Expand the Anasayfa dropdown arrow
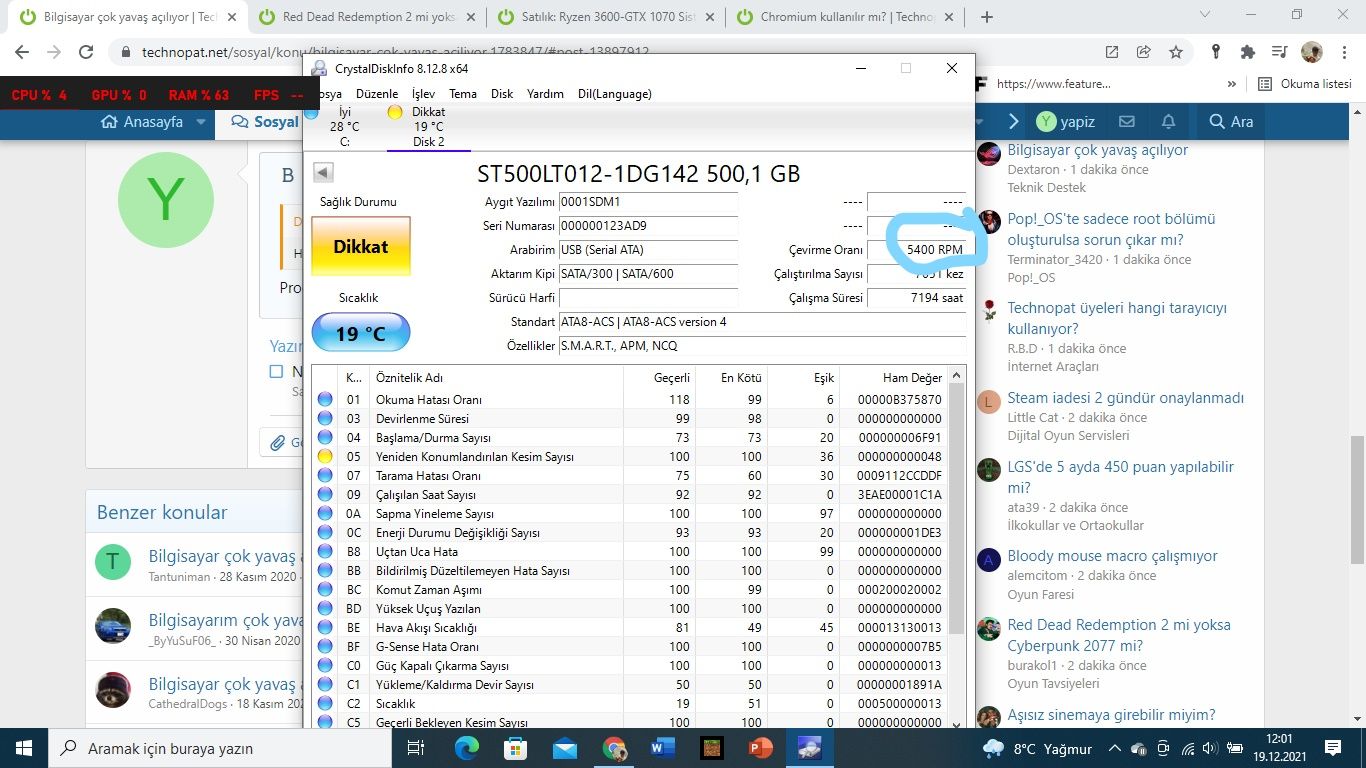 (201, 122)
